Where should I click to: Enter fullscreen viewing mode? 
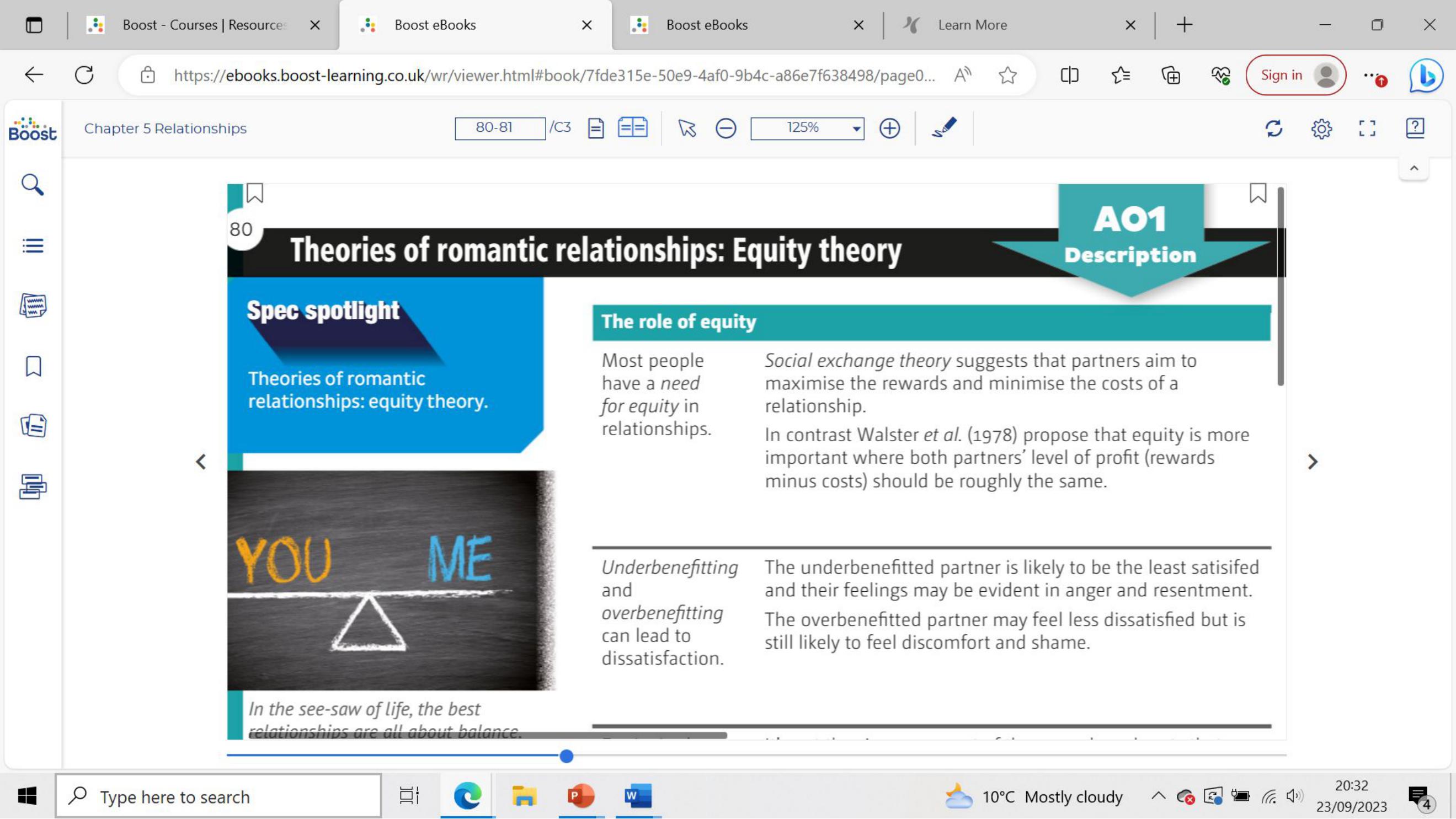[1367, 128]
